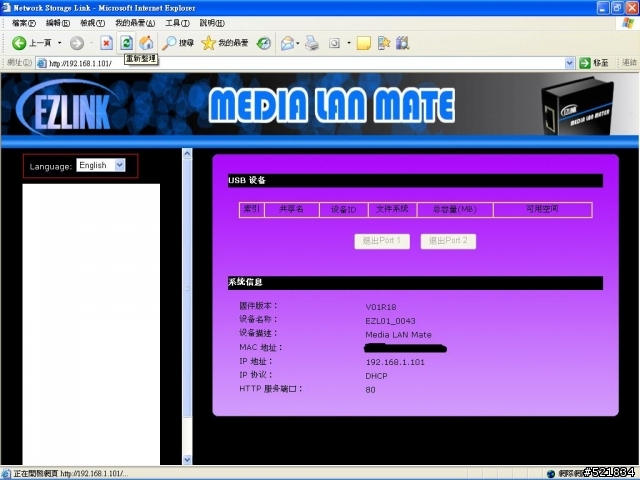The height and width of the screenshot is (480, 640).
Task: Click the Media LAN Mate description value
Action: point(398,335)
